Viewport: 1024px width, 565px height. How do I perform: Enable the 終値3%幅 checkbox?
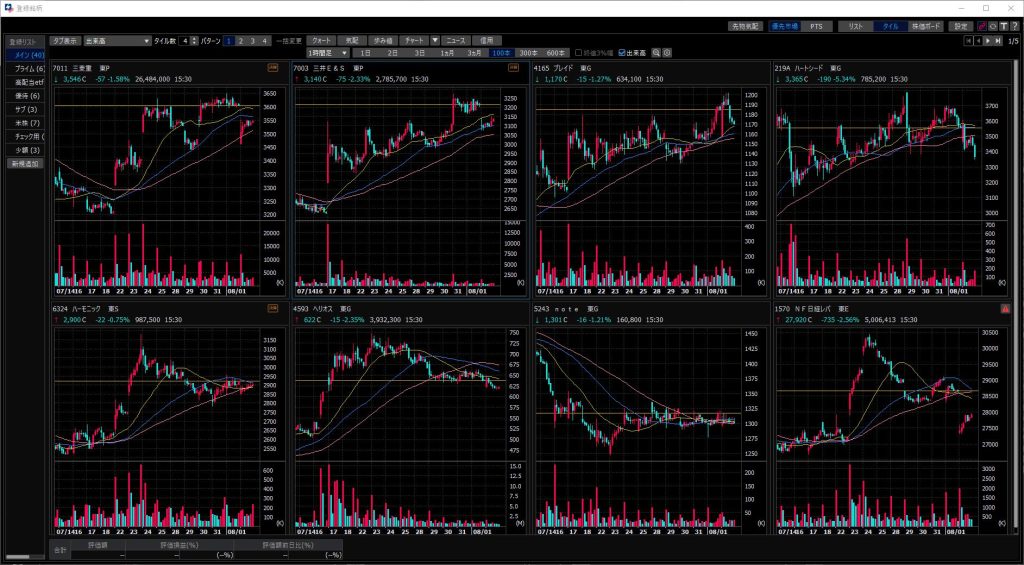point(578,52)
